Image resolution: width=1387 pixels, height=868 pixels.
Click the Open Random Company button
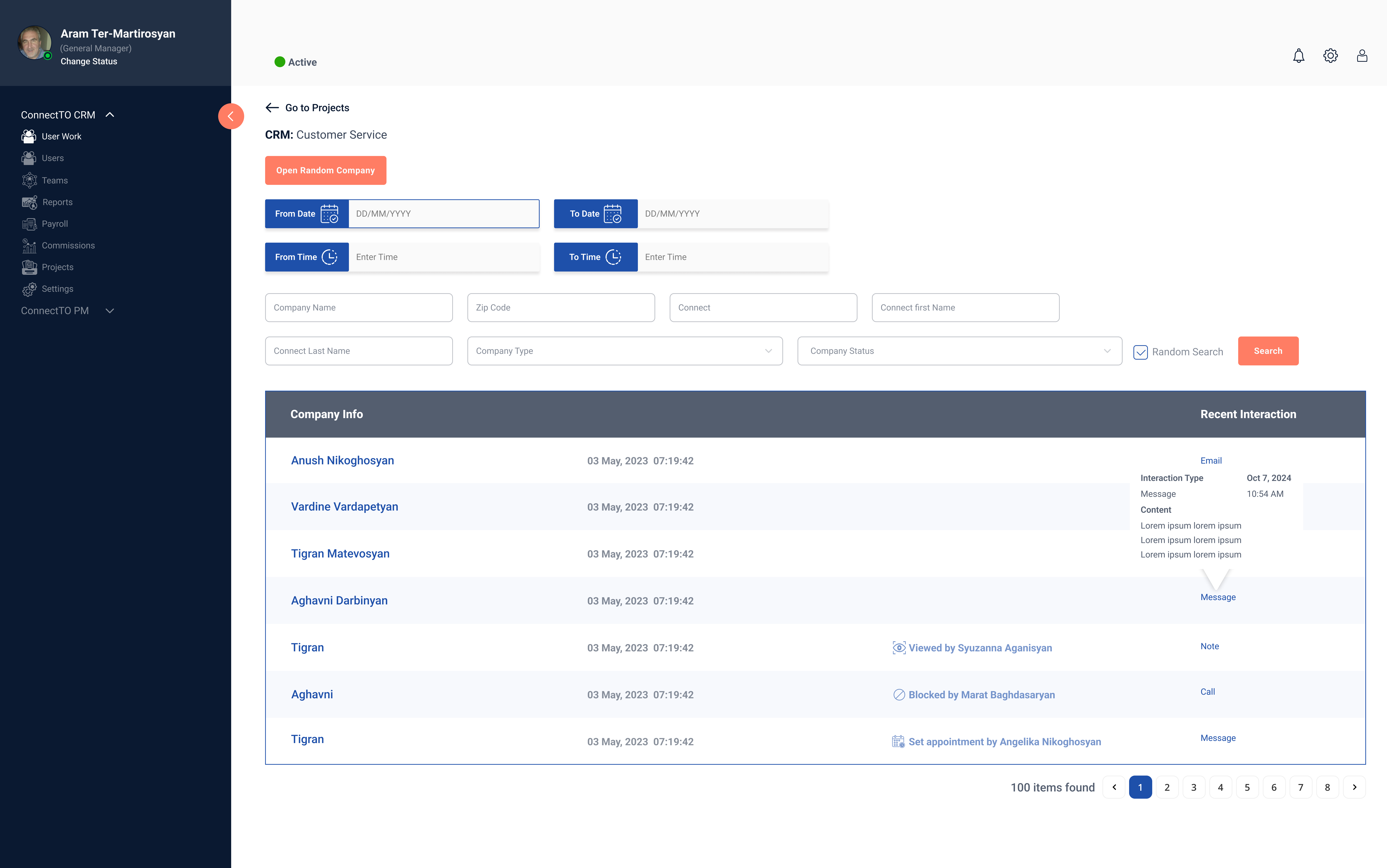tap(325, 170)
